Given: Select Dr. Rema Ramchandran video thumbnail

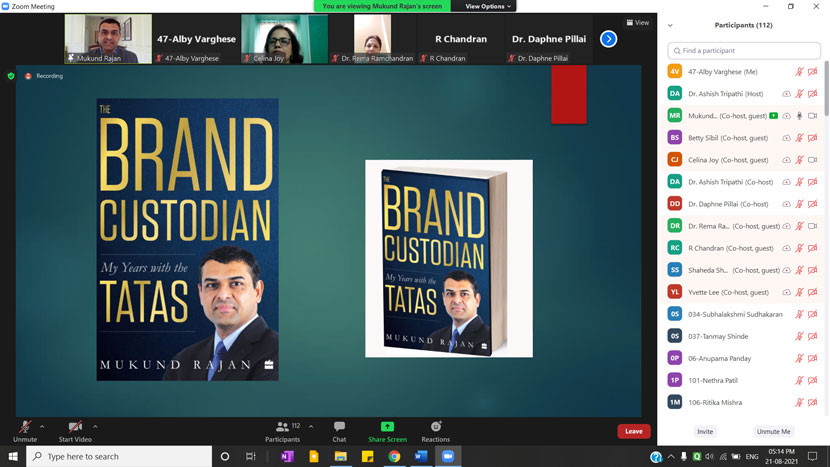Looking at the screenshot, I should 373,39.
